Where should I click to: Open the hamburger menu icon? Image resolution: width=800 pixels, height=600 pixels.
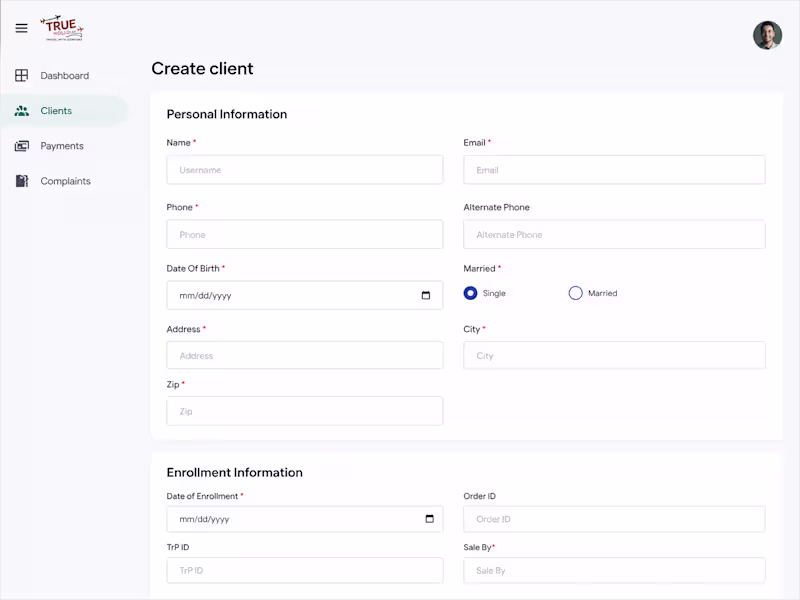(21, 28)
